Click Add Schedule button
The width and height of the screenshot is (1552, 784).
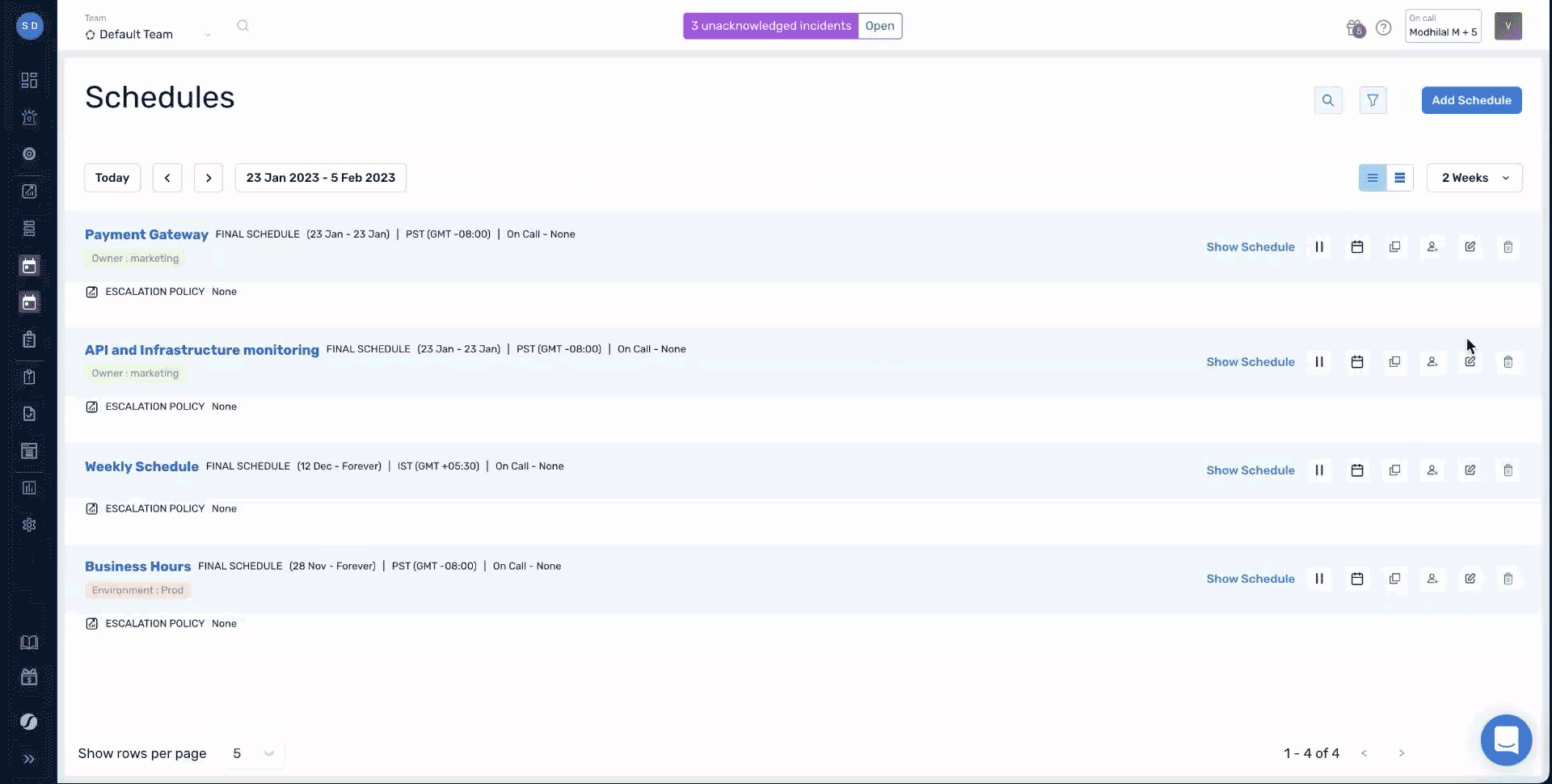[1471, 100]
